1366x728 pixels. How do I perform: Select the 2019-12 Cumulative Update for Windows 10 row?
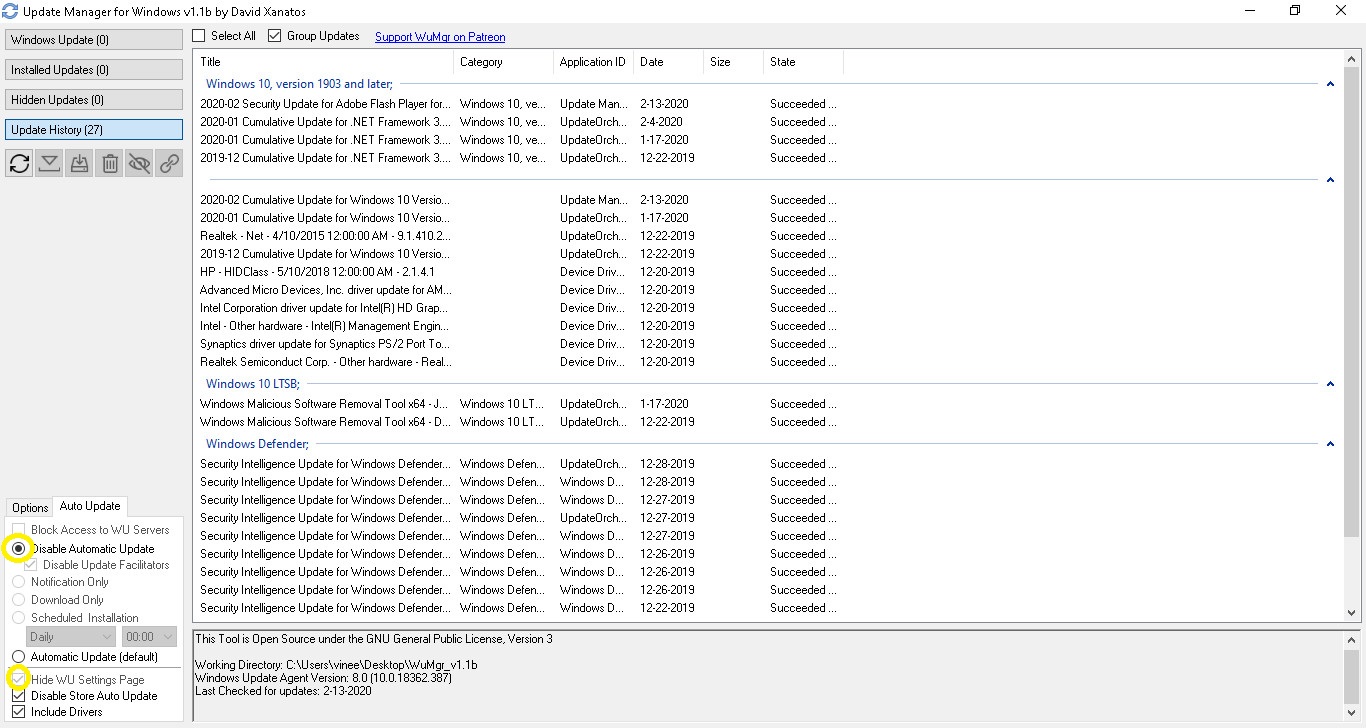[518, 254]
